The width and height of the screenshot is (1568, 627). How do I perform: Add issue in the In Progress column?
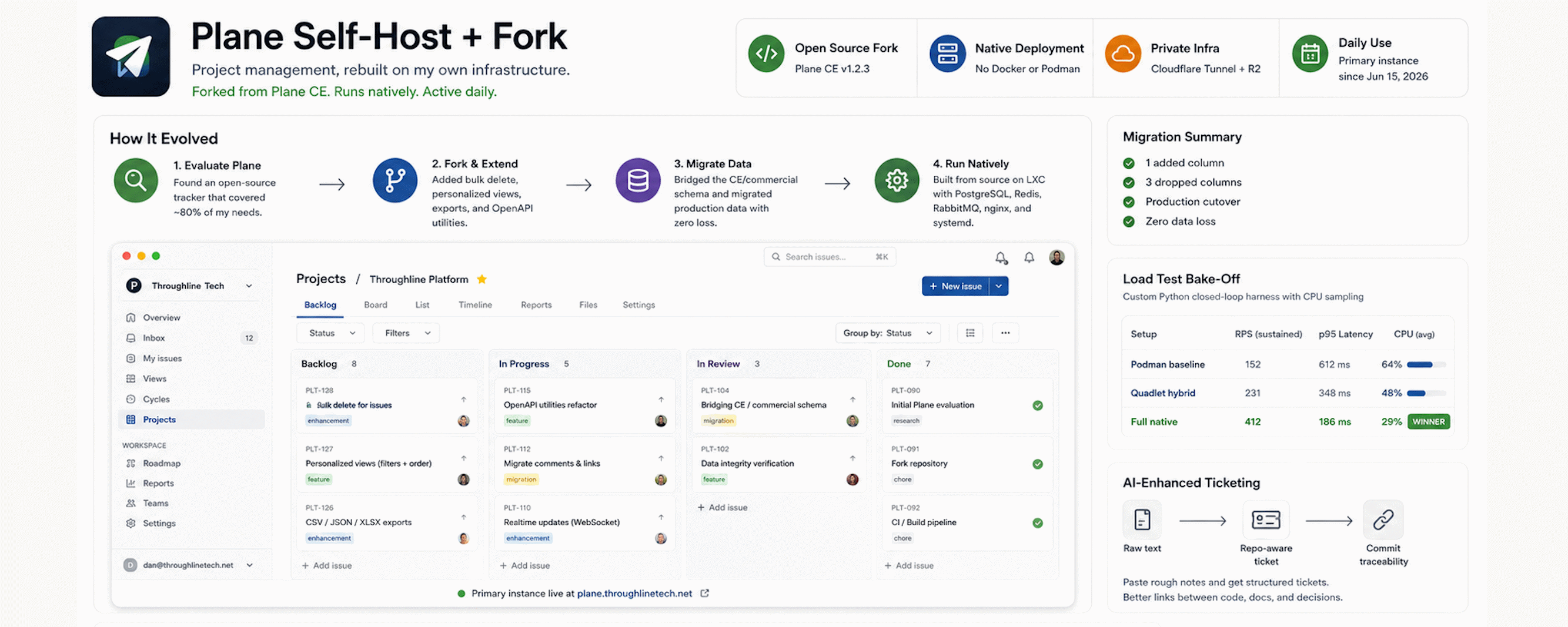(x=524, y=565)
